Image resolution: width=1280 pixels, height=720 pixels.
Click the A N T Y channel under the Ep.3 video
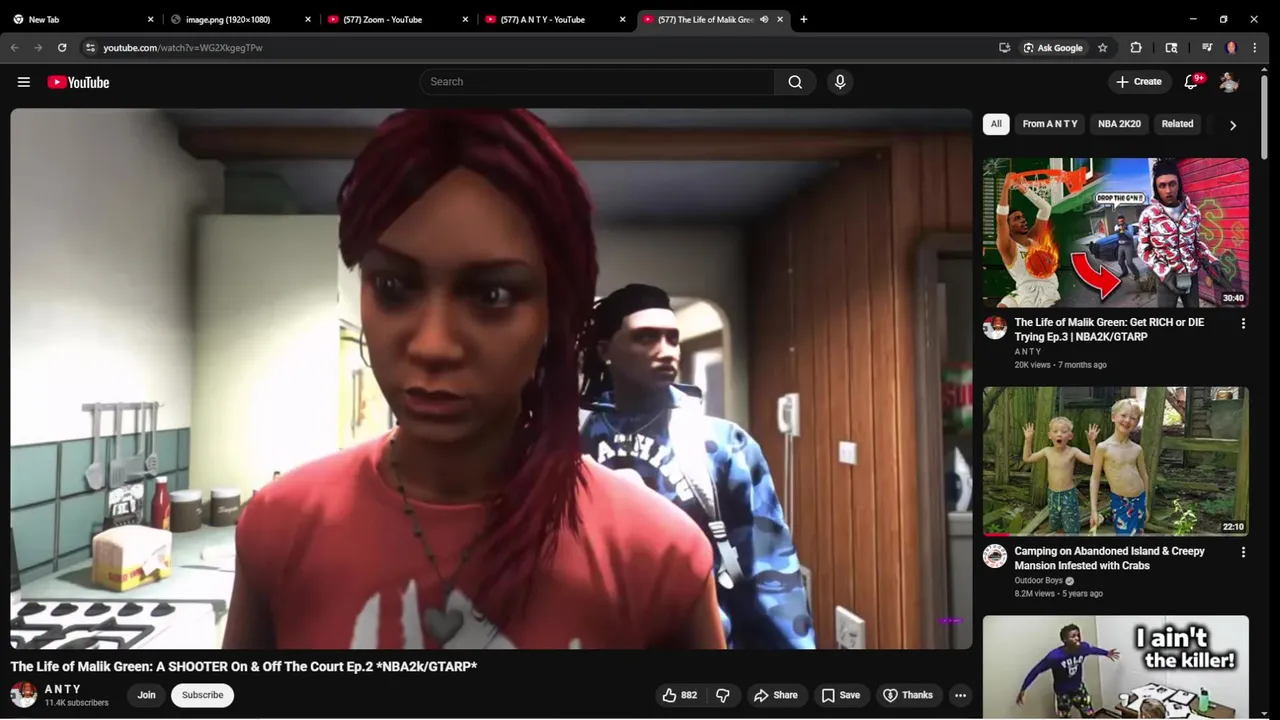[1028, 352]
